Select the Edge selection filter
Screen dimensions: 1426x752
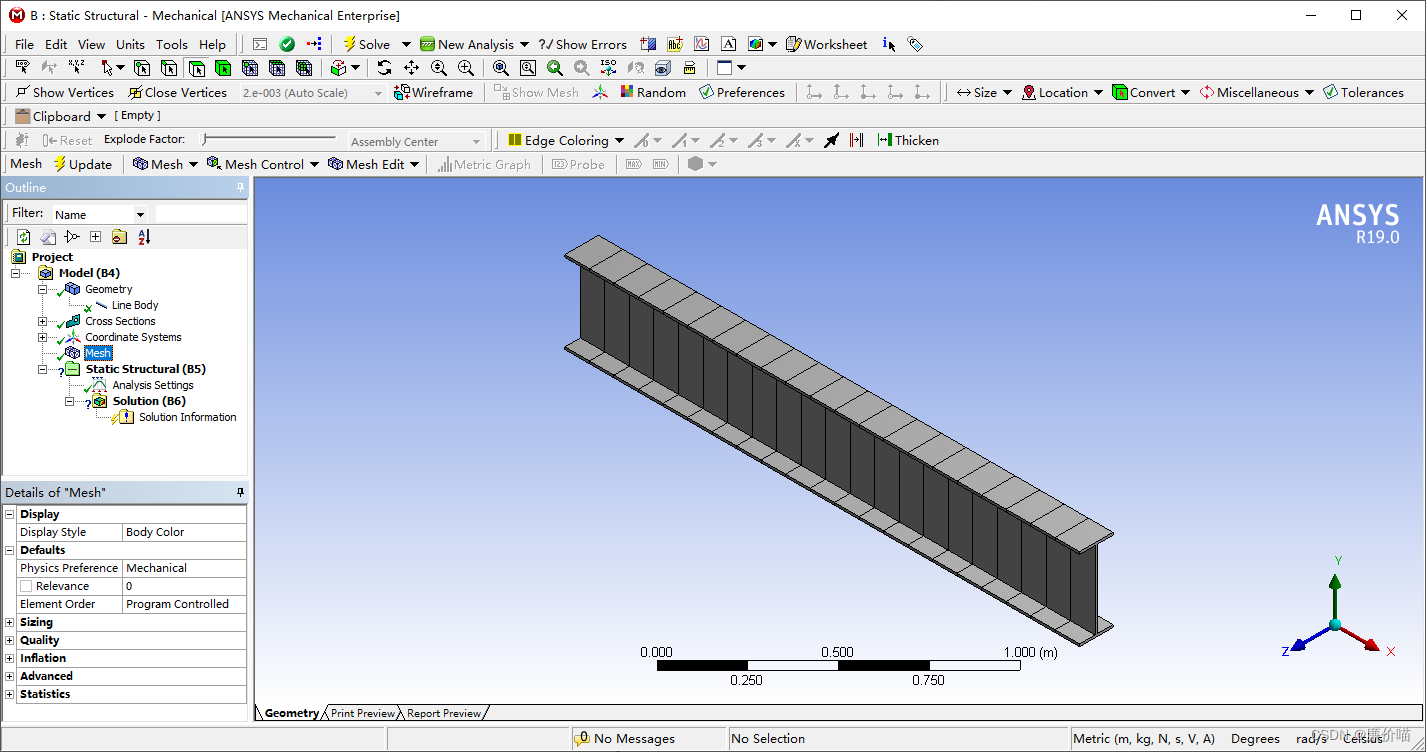[168, 68]
